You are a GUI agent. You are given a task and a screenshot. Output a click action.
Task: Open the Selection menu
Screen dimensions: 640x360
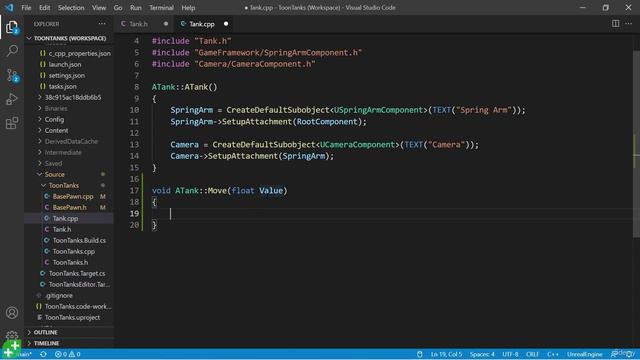click(x=71, y=8)
